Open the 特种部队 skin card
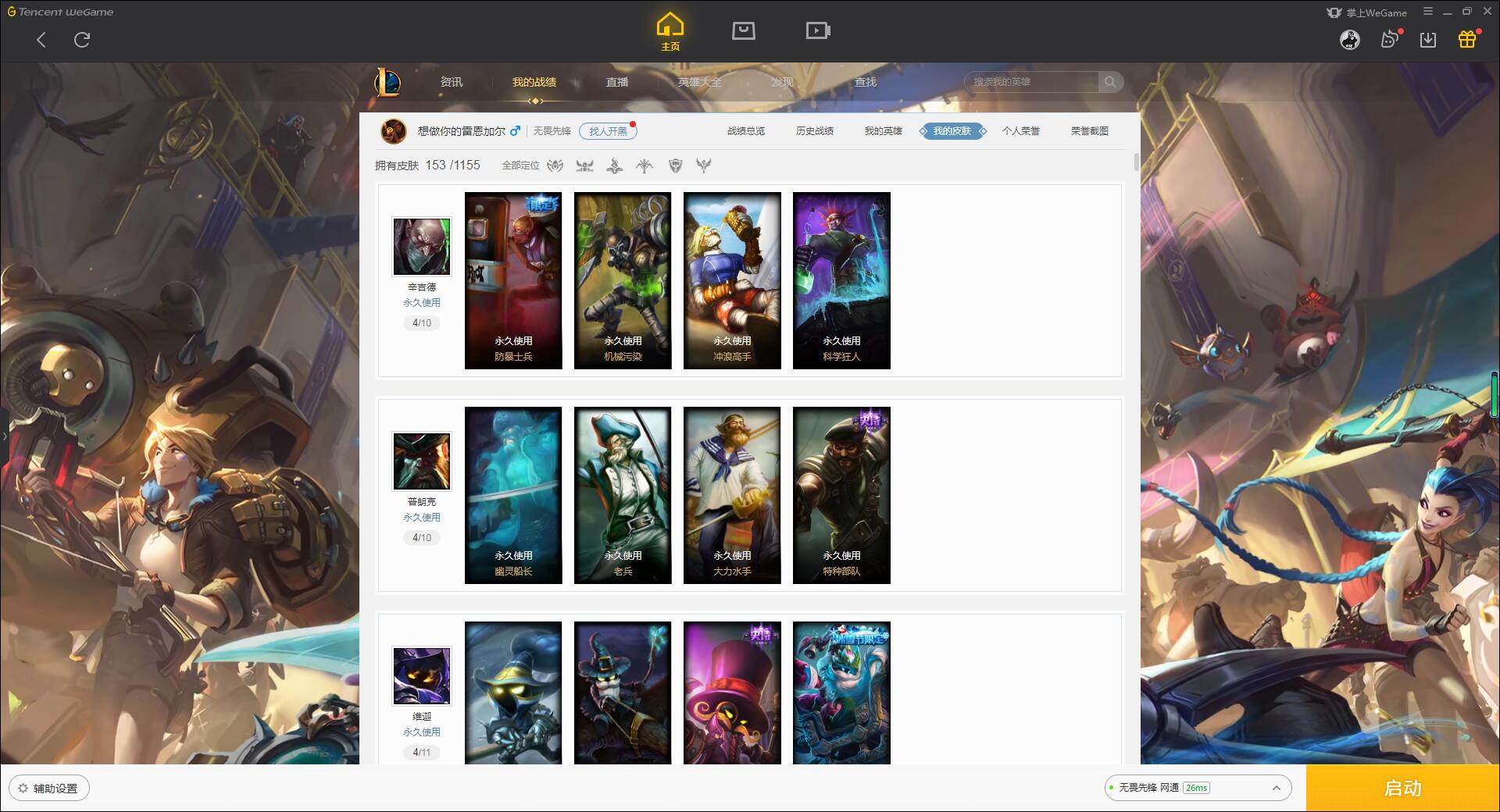The height and width of the screenshot is (812, 1500). [x=841, y=495]
